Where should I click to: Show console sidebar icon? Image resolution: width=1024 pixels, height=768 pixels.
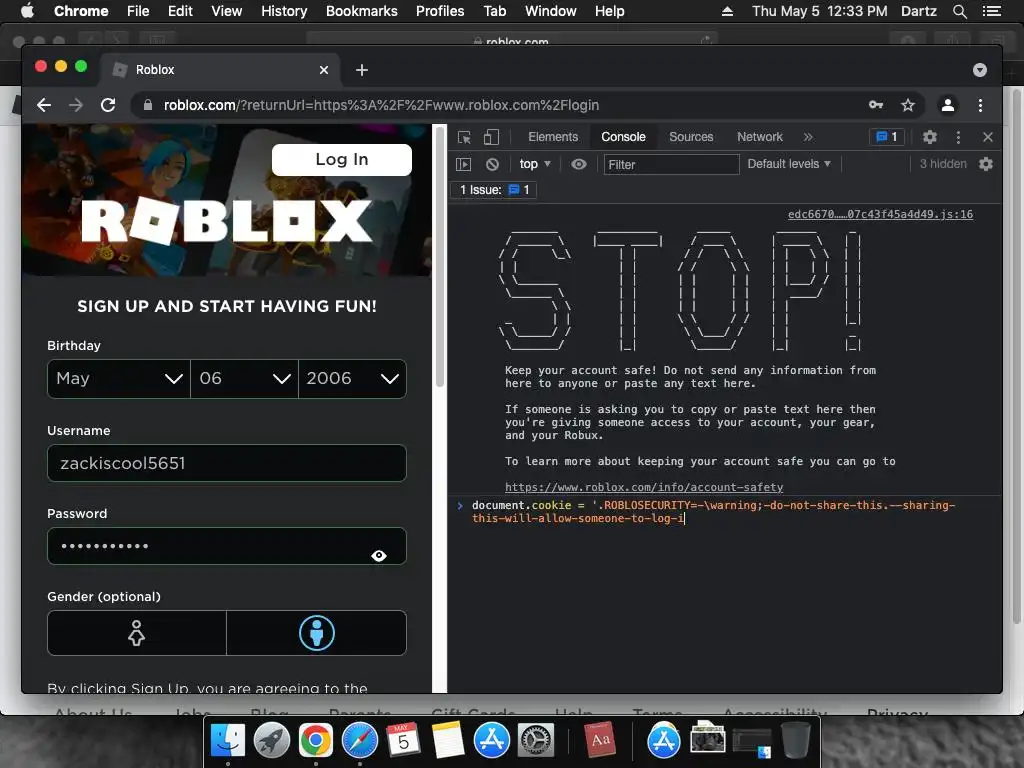click(463, 165)
